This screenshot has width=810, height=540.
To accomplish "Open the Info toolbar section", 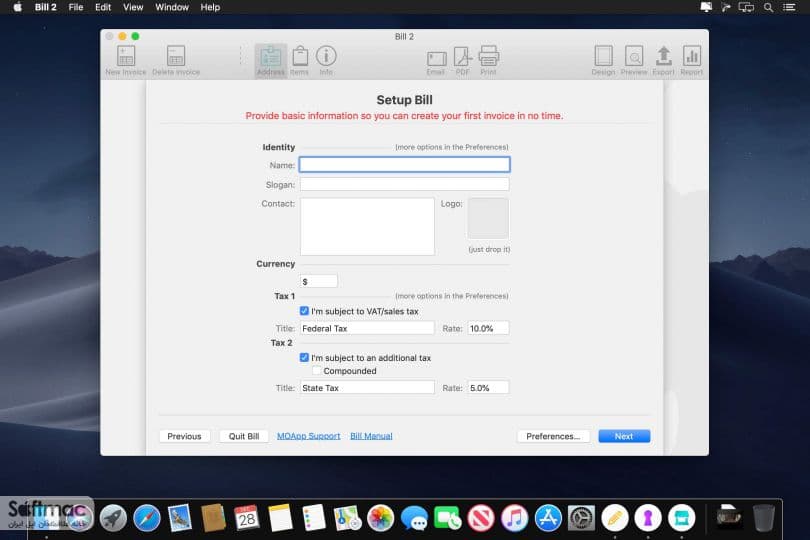I will [x=326, y=60].
